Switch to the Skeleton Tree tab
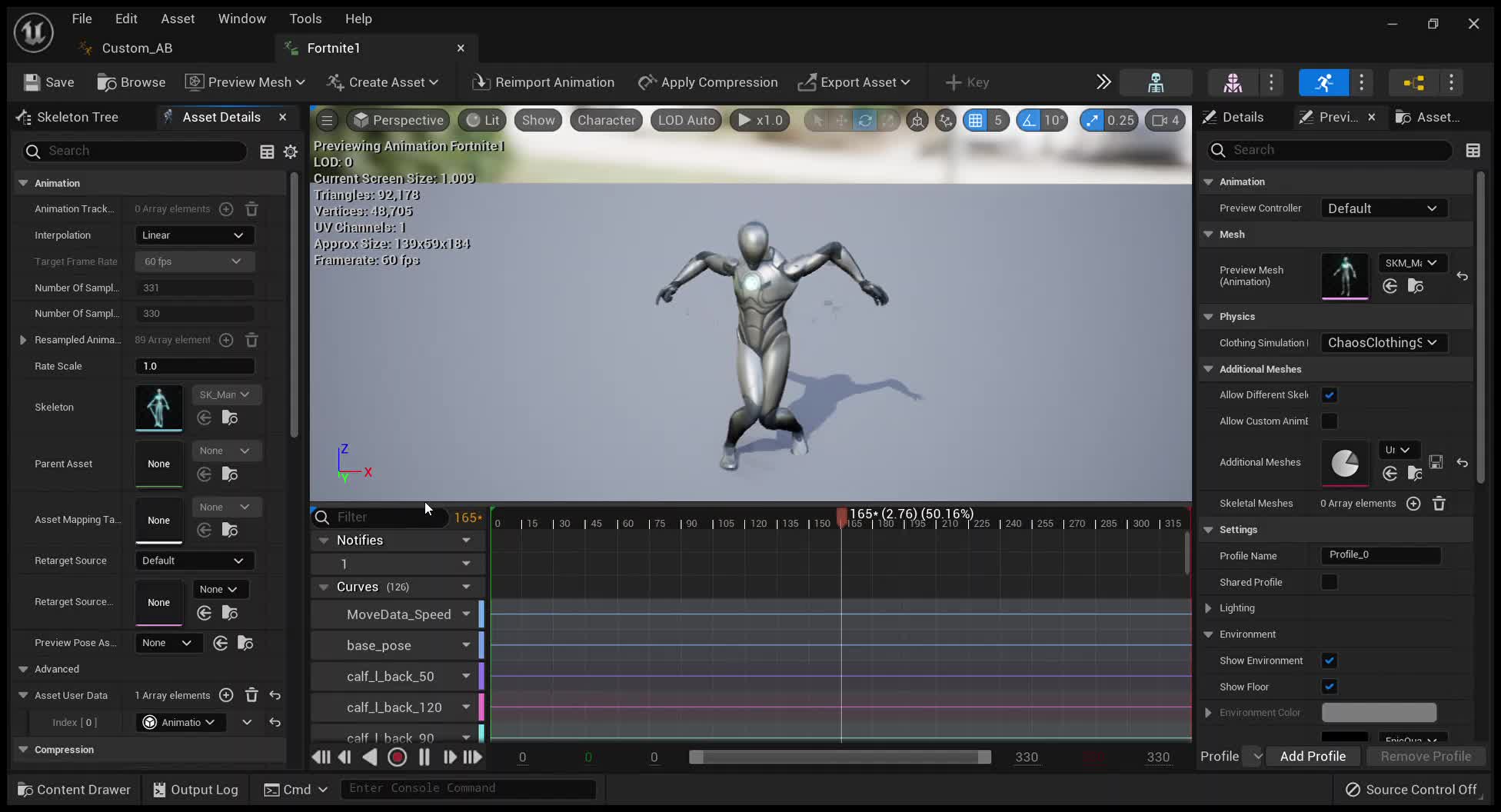The image size is (1501, 812). coord(77,117)
